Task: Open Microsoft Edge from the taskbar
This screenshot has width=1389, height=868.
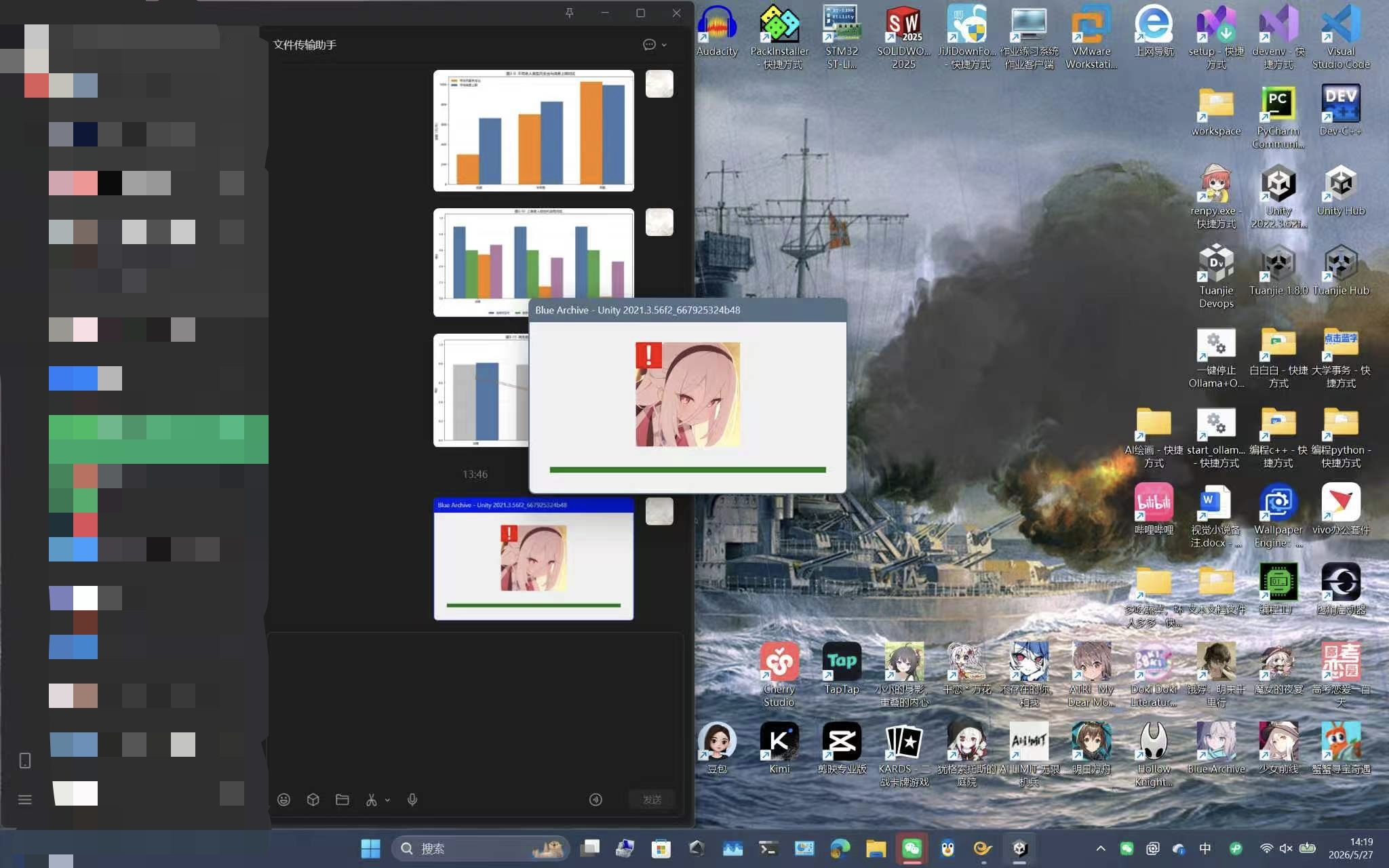Action: click(x=840, y=848)
